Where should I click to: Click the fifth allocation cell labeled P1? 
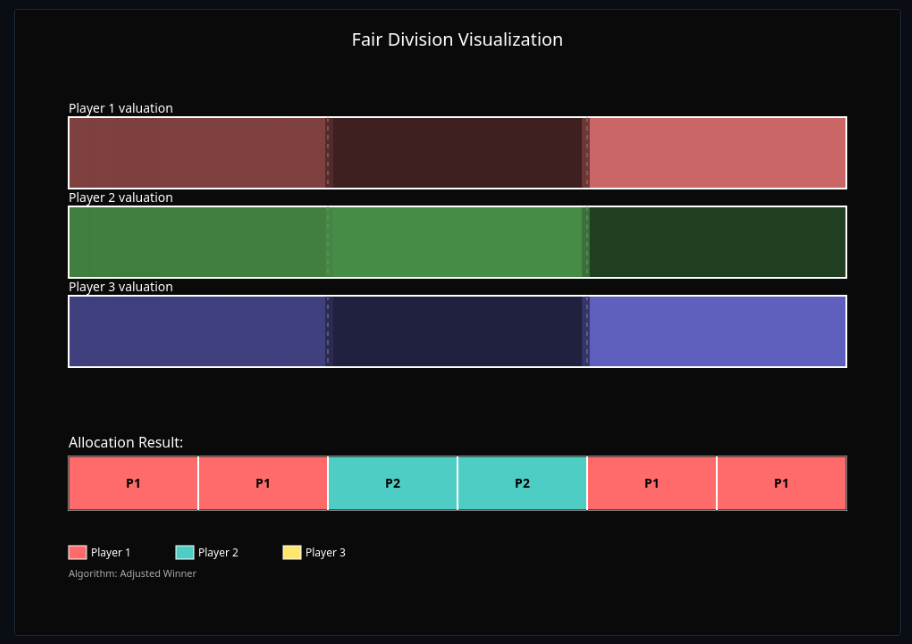[652, 483]
